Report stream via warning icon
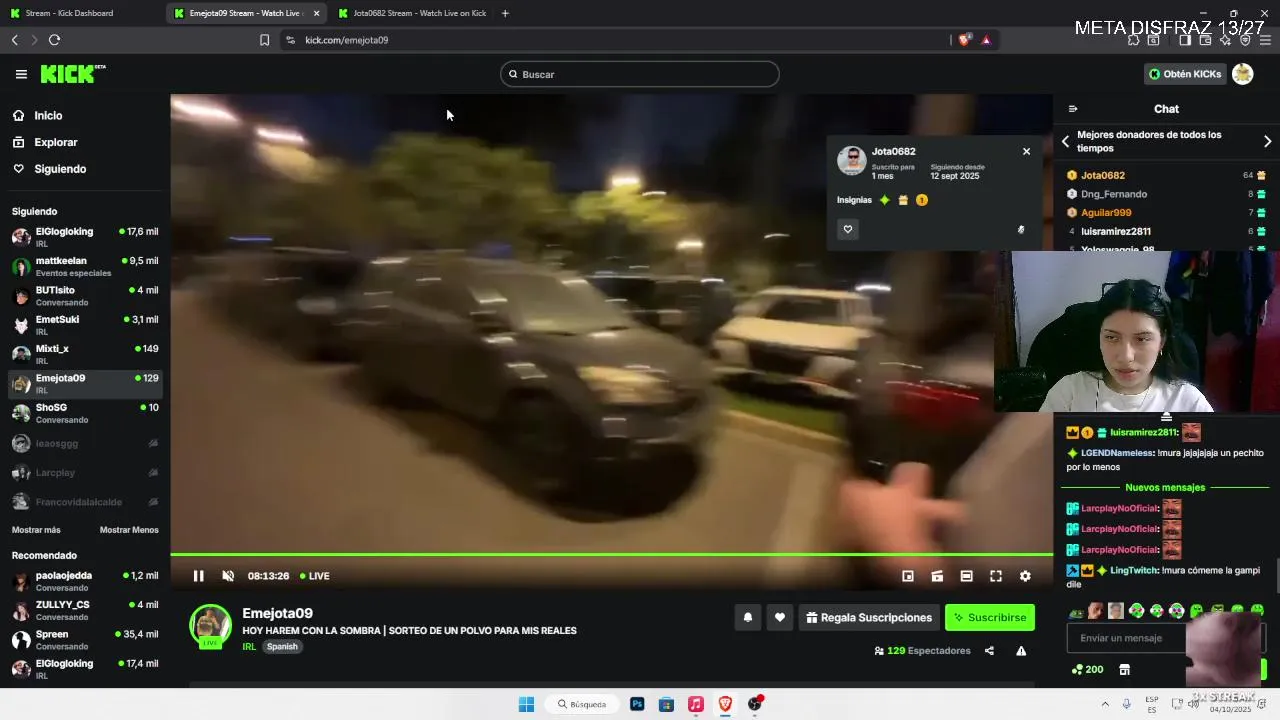Screen dimensions: 1280x720 (1021, 651)
